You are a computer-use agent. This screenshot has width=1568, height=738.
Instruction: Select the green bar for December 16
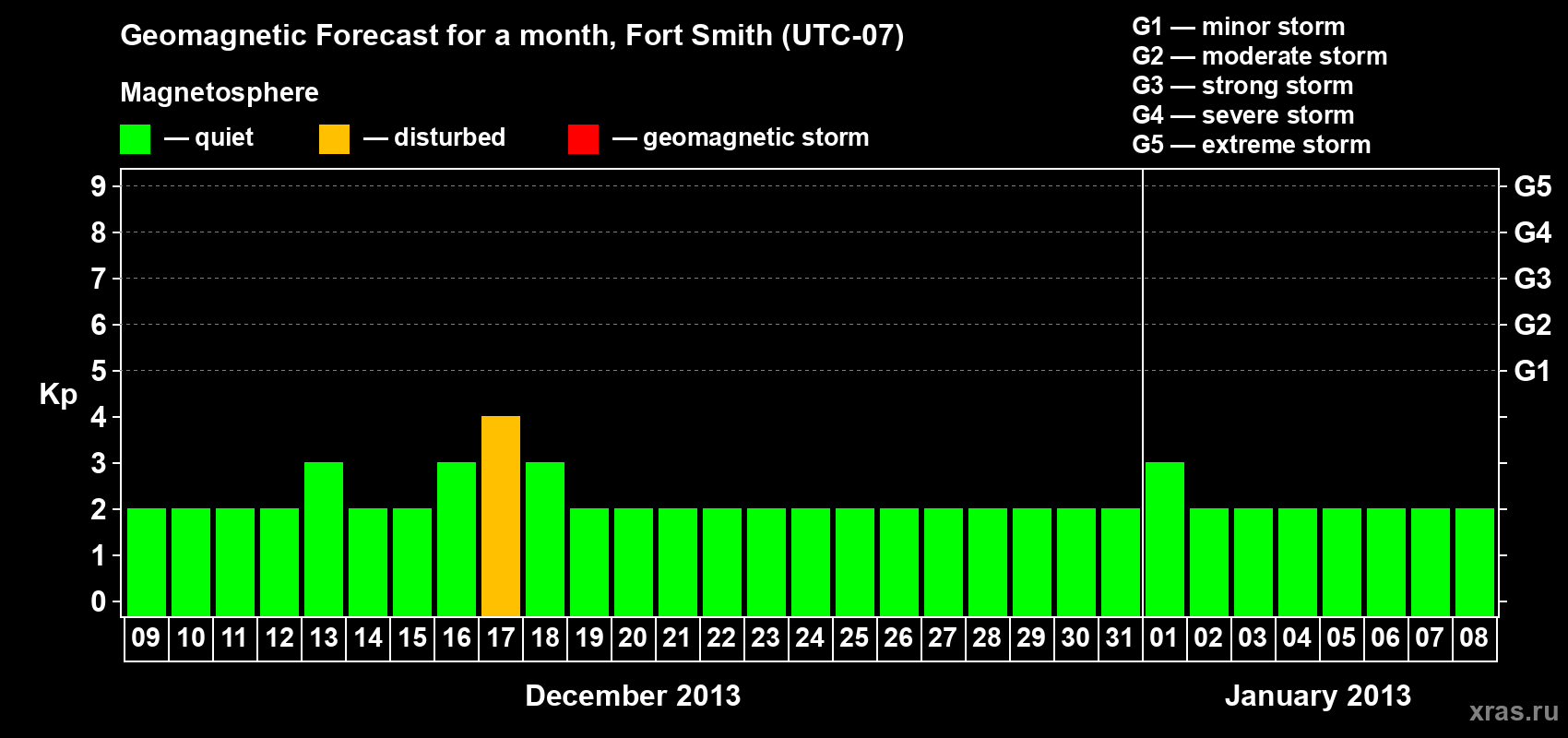pos(457,539)
